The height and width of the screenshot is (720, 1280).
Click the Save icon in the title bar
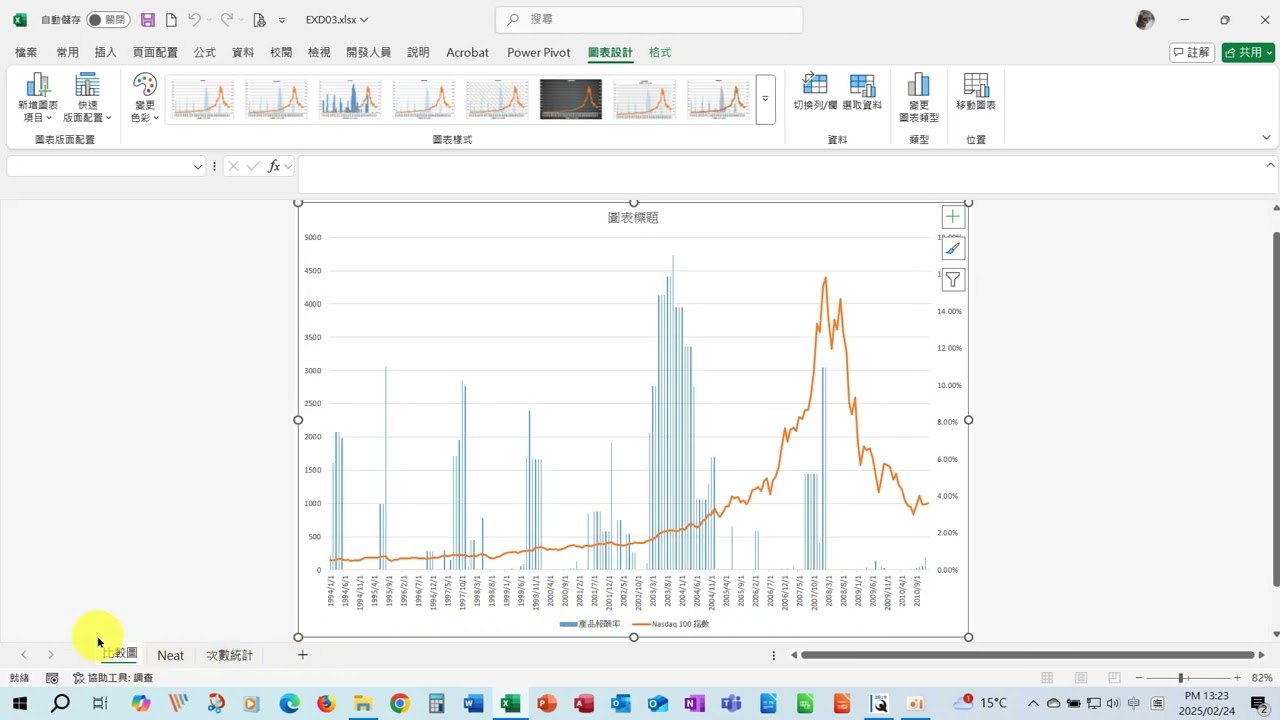pos(148,20)
